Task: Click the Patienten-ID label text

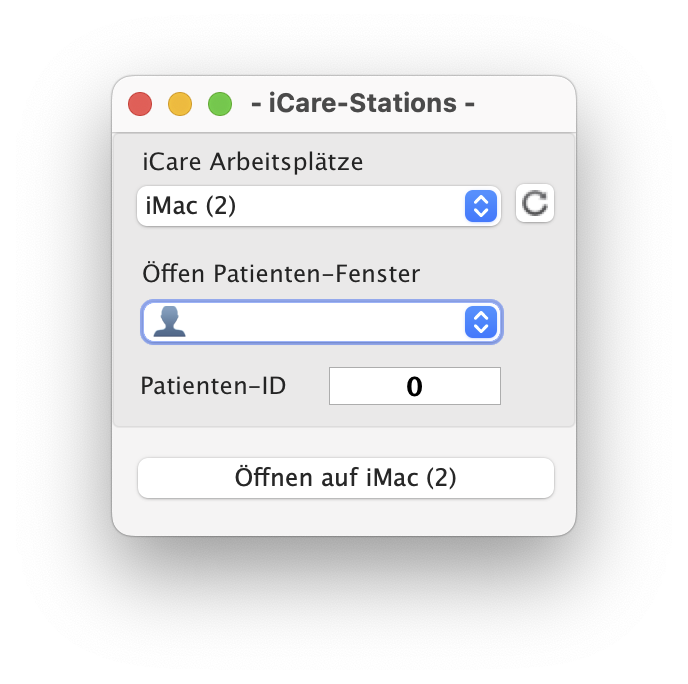Action: point(213,385)
